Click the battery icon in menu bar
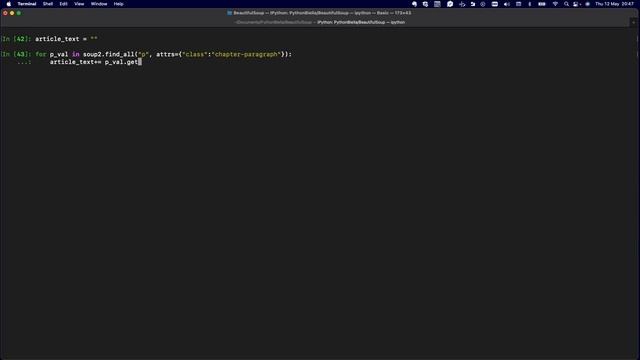 click(542, 4)
